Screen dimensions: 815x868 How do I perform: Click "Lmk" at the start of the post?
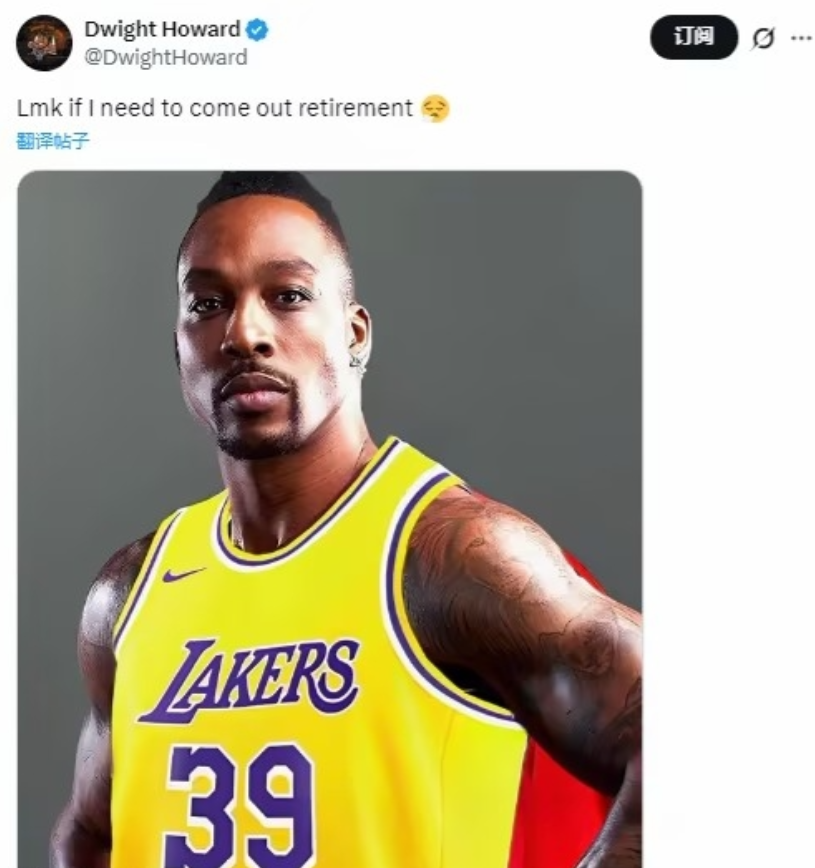39,108
